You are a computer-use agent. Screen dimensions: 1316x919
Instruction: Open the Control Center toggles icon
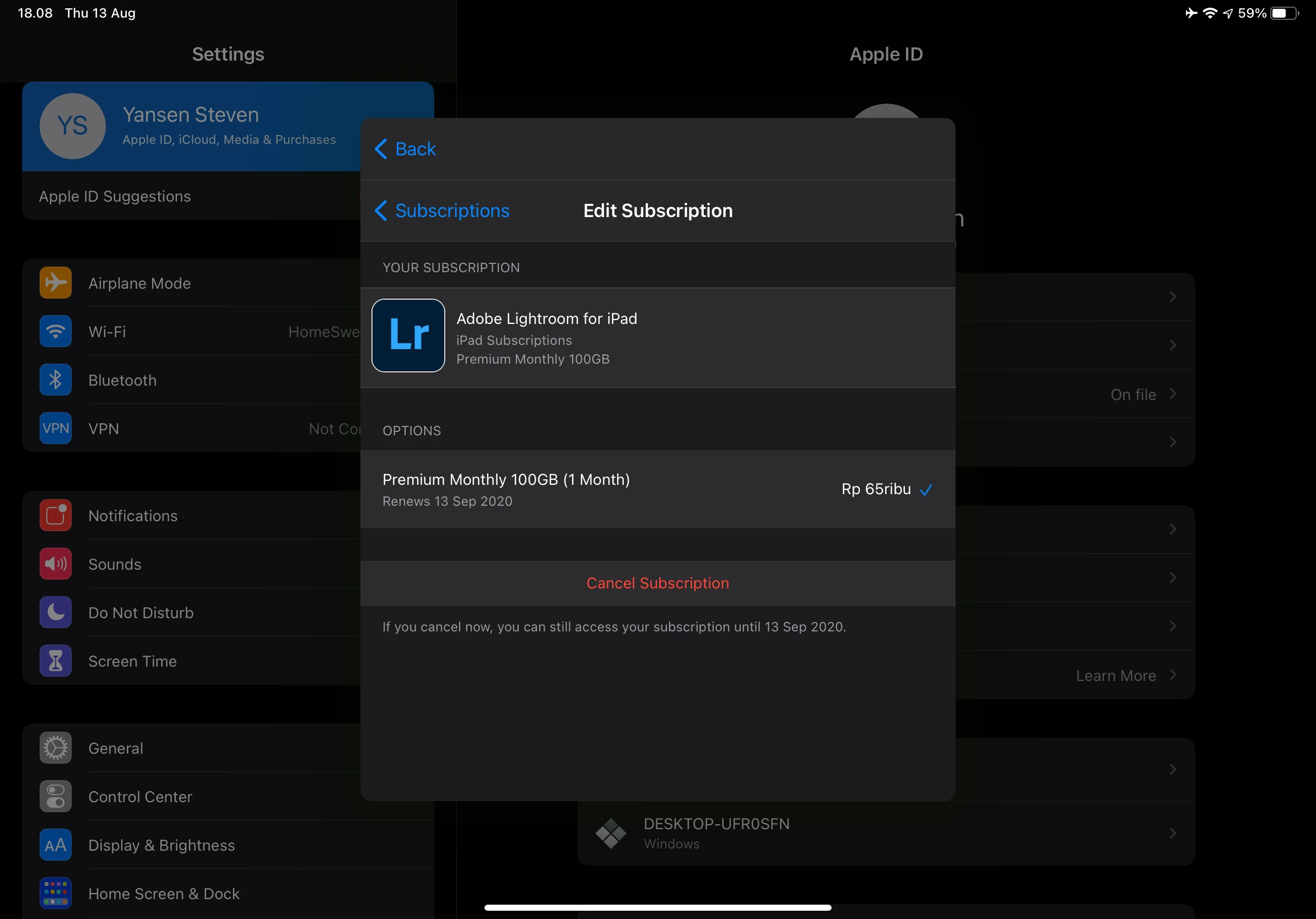click(56, 796)
